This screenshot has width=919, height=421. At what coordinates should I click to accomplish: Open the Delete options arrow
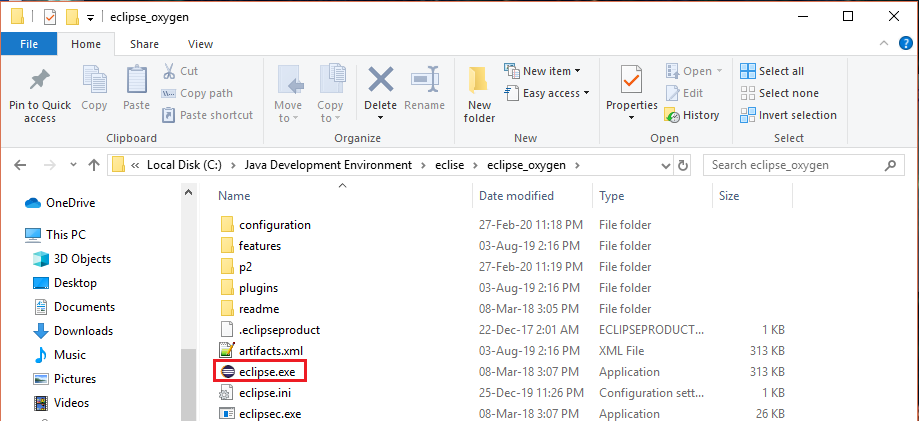(380, 118)
